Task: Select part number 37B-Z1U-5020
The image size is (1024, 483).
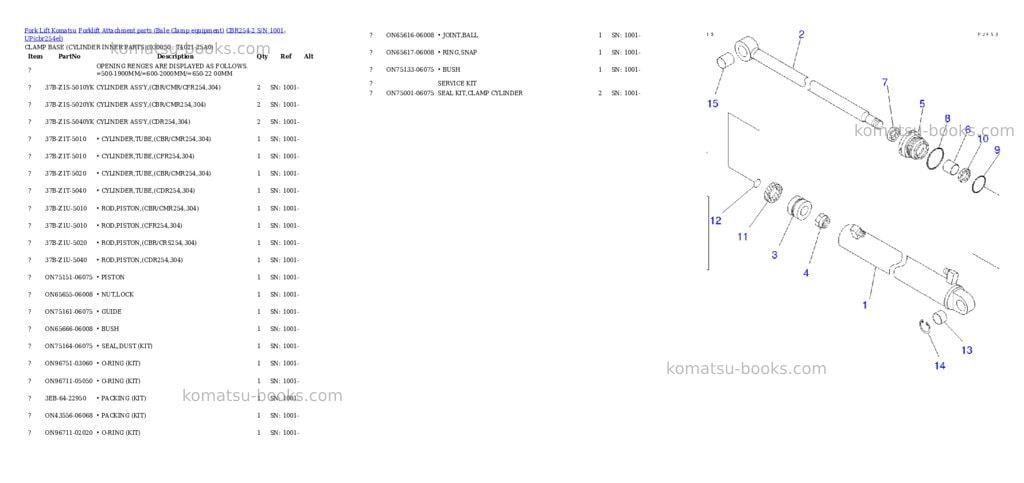Action: click(65, 243)
